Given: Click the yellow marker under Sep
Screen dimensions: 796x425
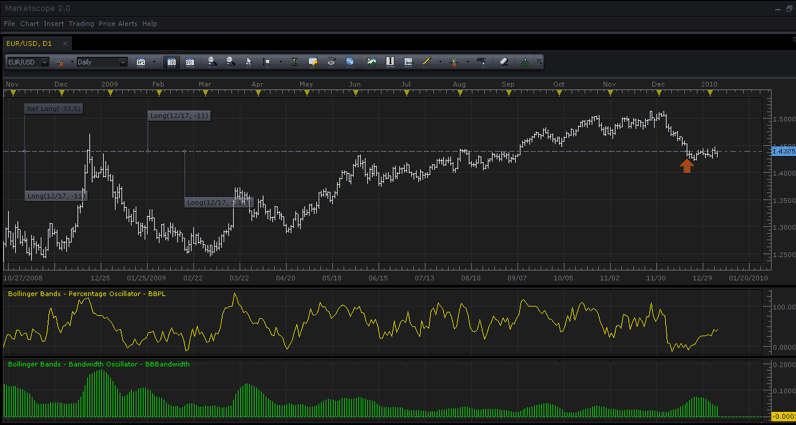Looking at the screenshot, I should (x=509, y=93).
